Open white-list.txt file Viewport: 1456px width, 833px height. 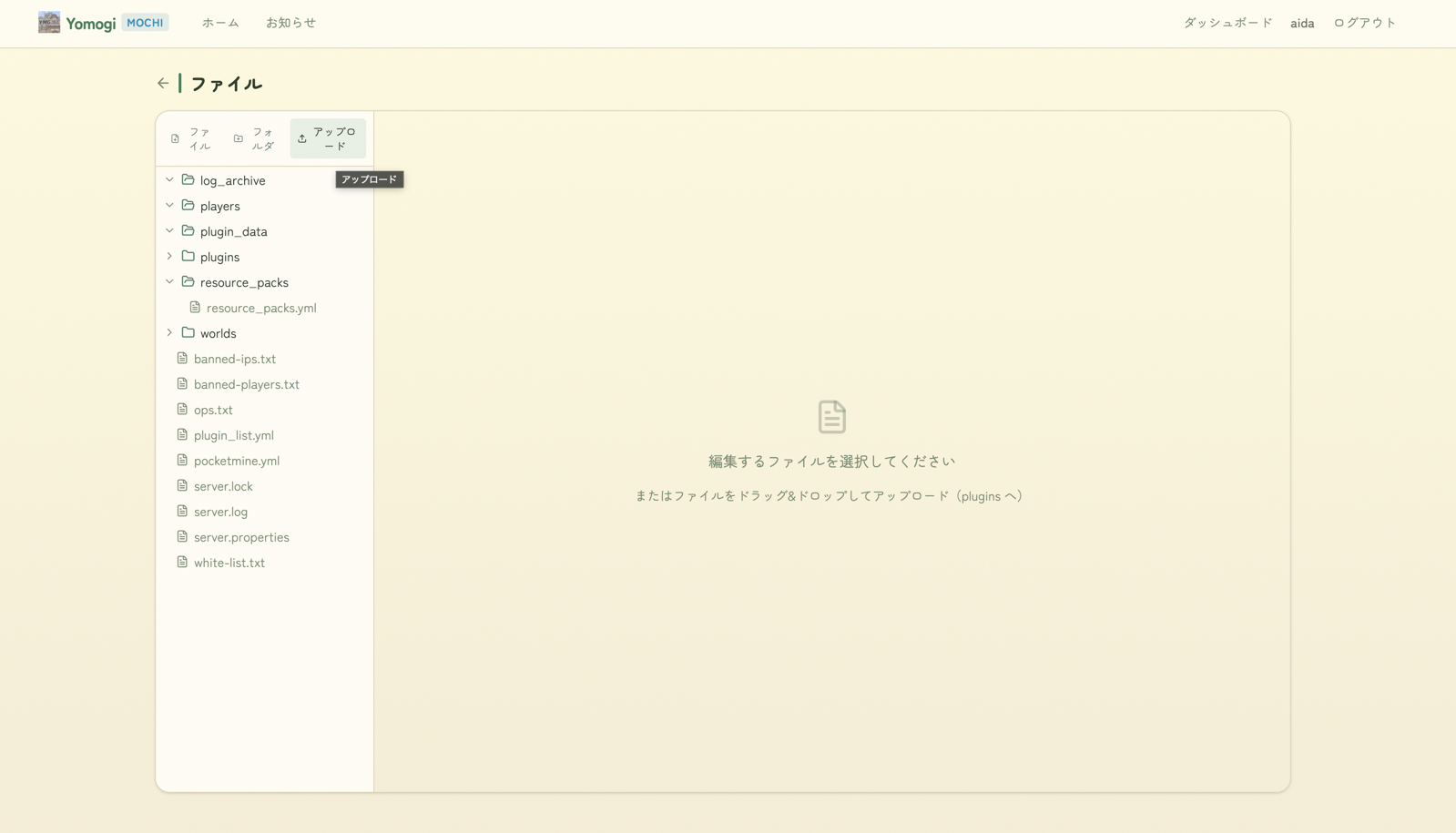[x=229, y=563]
